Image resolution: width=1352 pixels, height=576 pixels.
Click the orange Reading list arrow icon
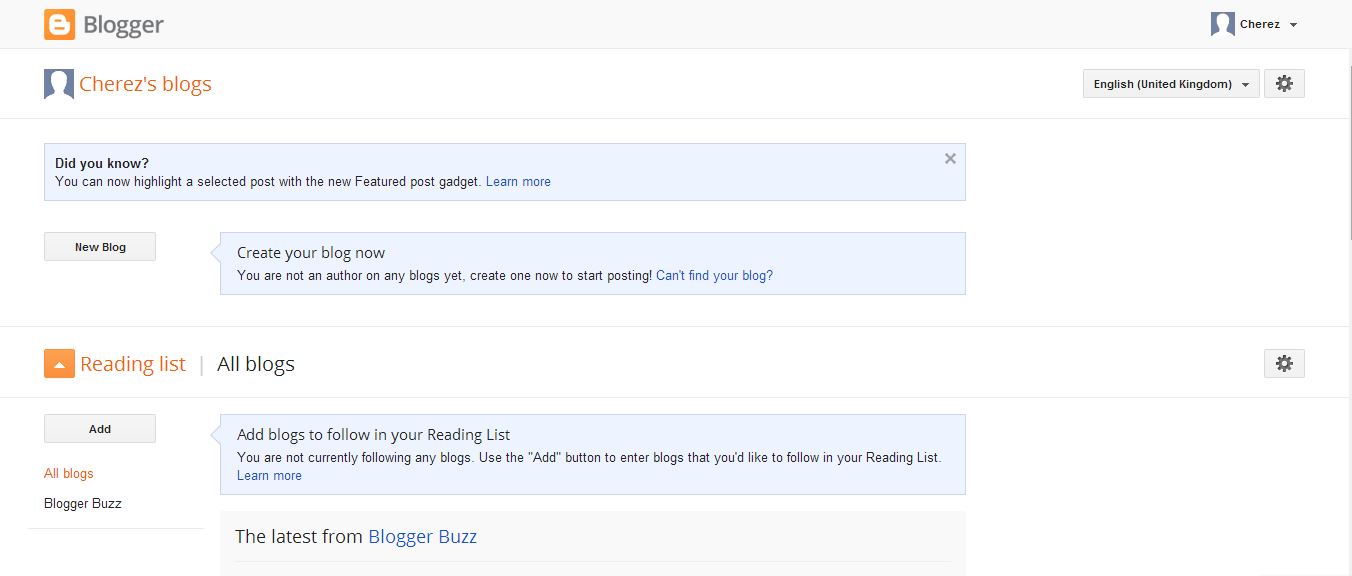click(x=59, y=363)
